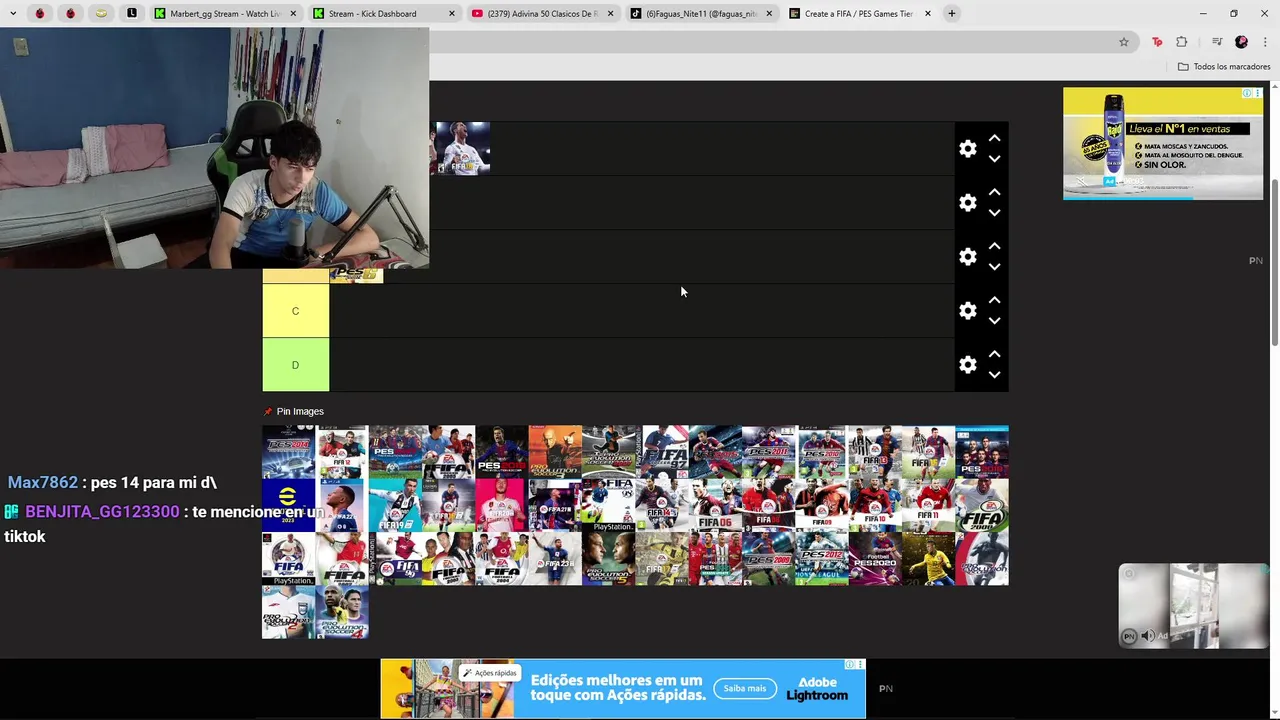Select the FIFA 13 cover image
This screenshot has width=1280, height=720.
point(875,452)
